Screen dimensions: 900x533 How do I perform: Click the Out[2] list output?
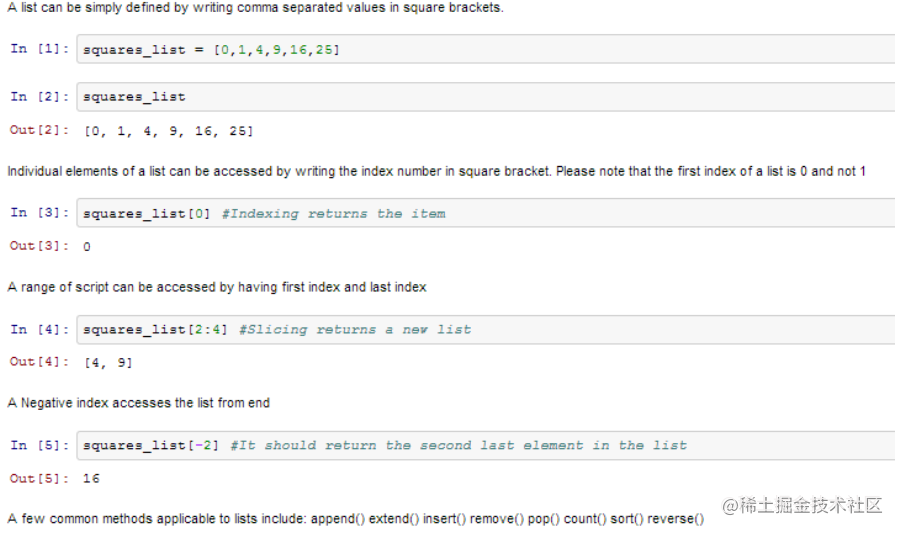169,131
